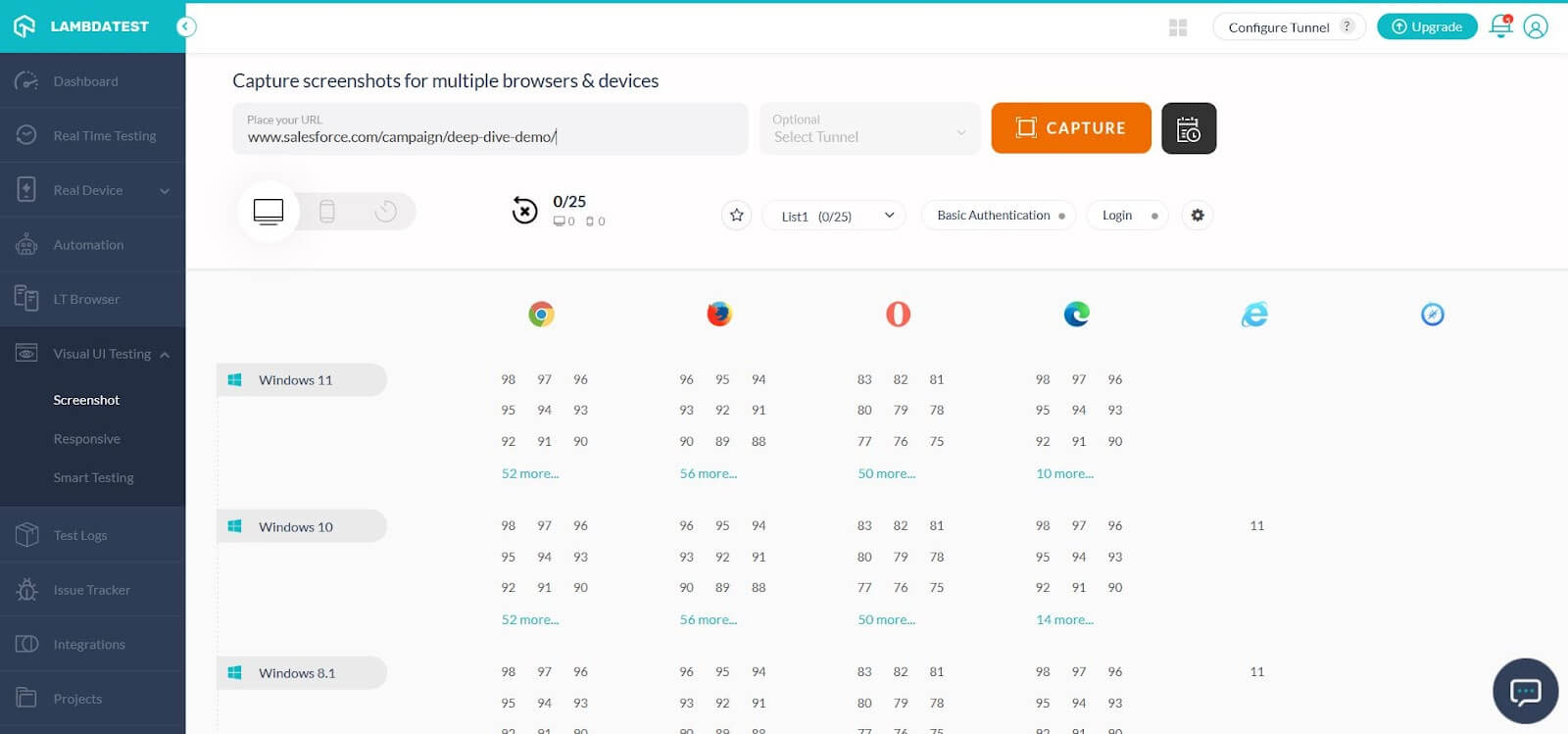Go to Automation in sidebar

pos(88,245)
